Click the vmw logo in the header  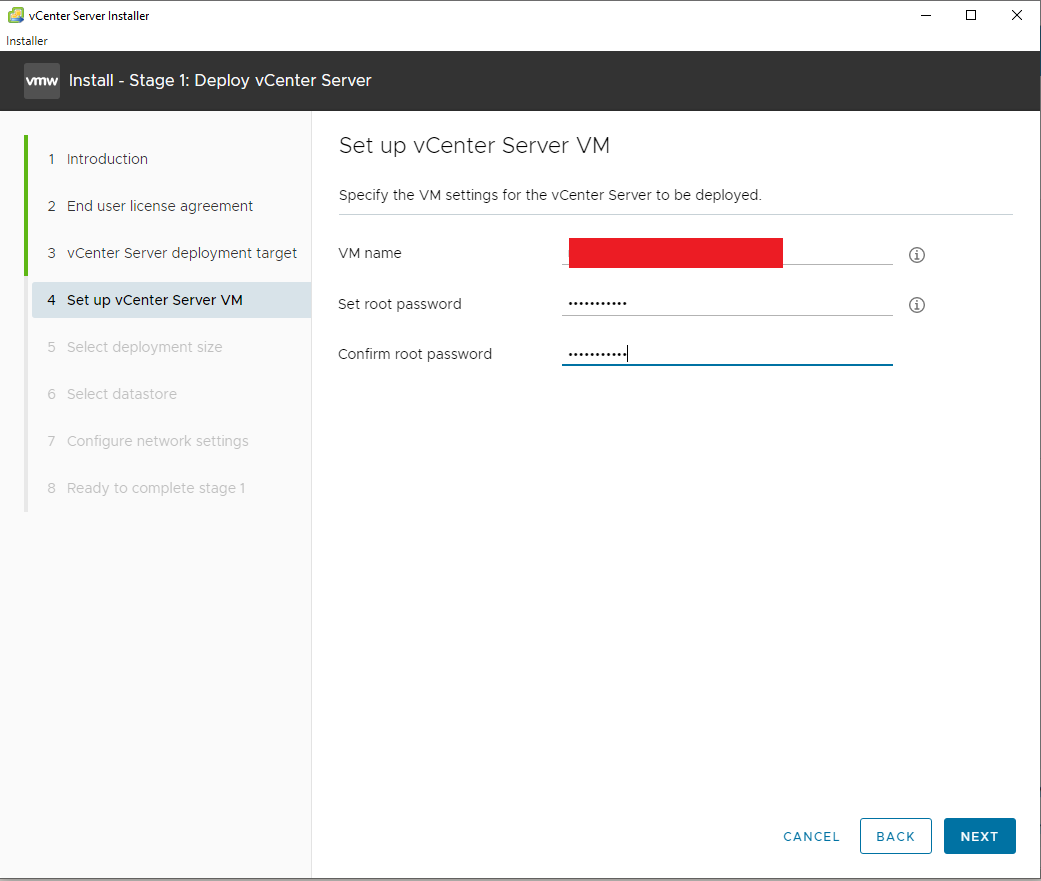point(42,81)
